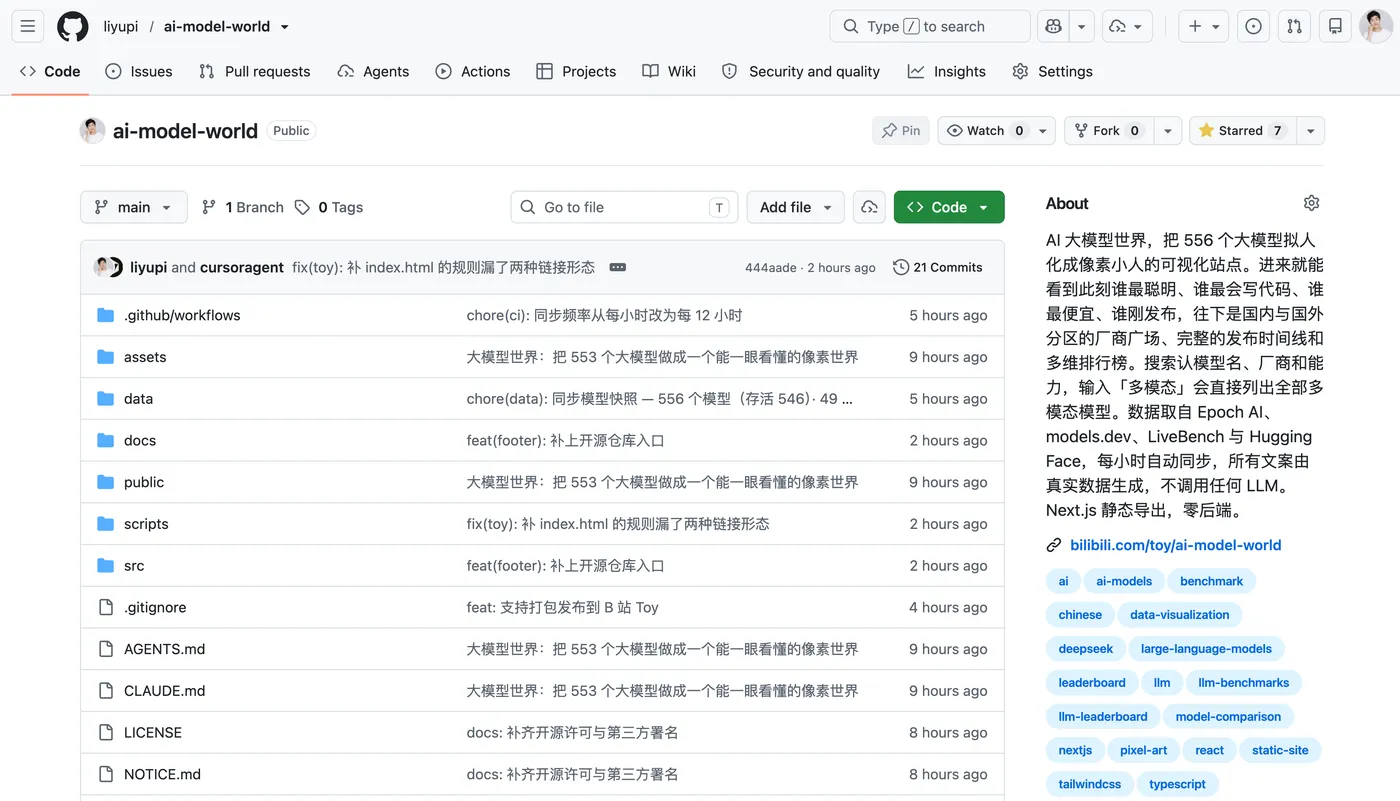Open the Copilot chat icon
The image size is (1400, 801).
click(x=1053, y=27)
